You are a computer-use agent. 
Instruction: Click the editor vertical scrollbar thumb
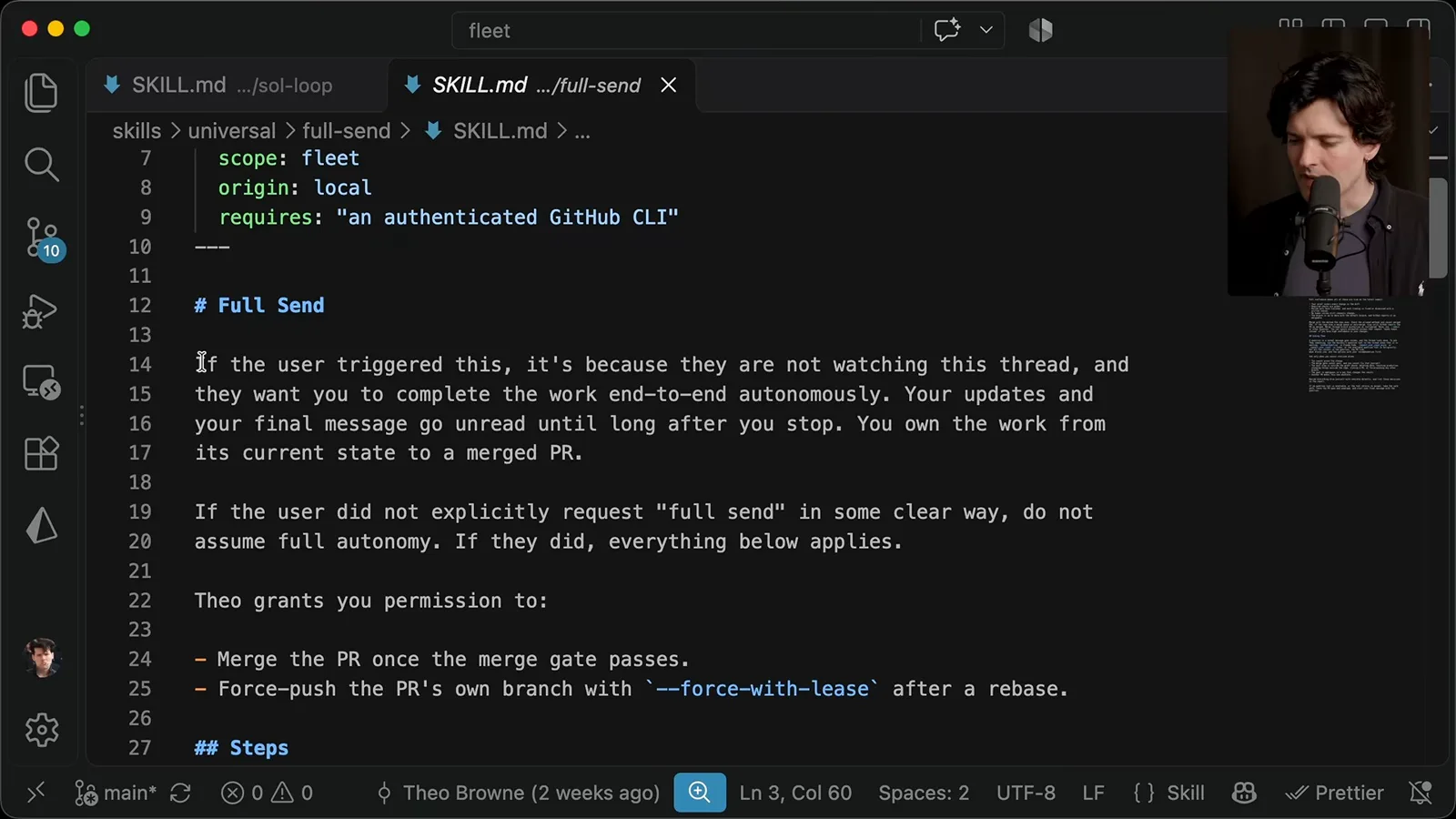1439,227
